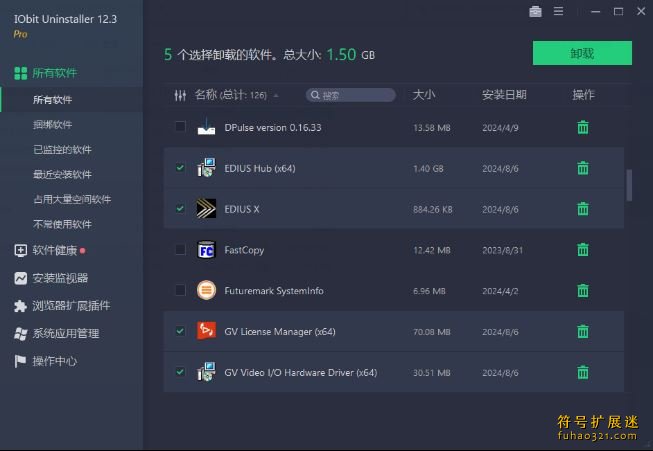Uncheck the EDIUS X checkbox

click(180, 208)
